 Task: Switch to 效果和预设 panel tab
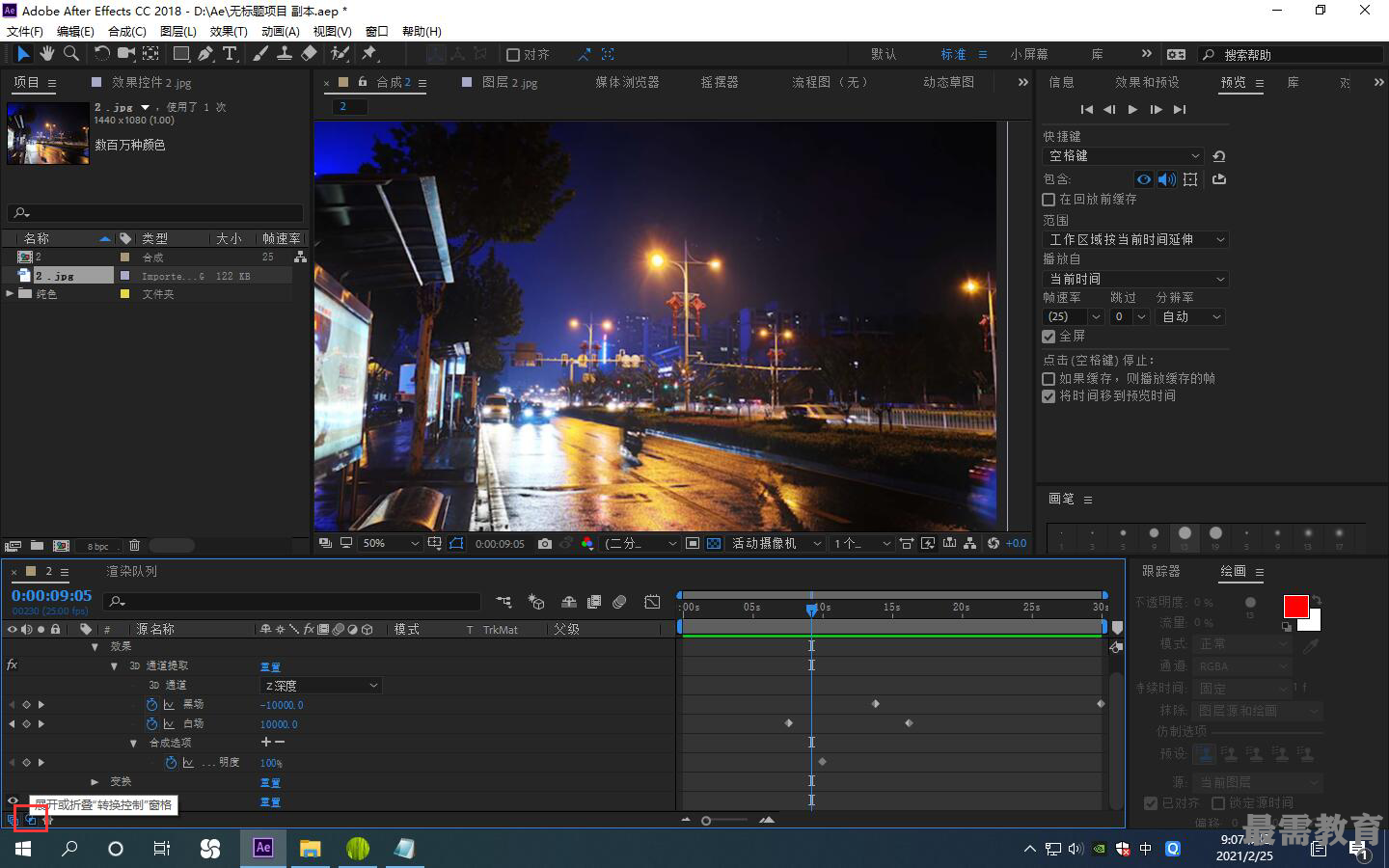pos(1147,83)
